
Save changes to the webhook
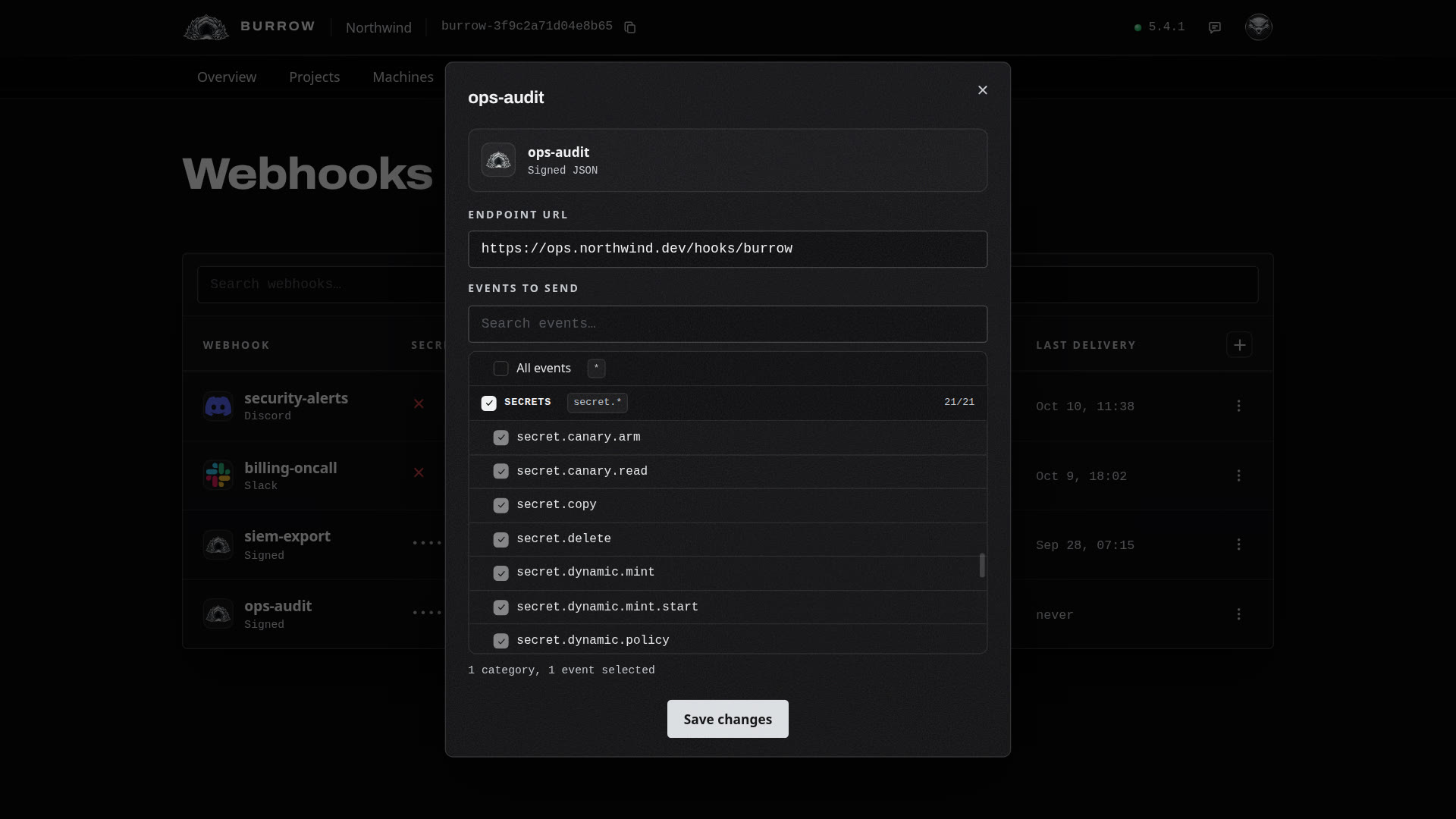tap(728, 719)
